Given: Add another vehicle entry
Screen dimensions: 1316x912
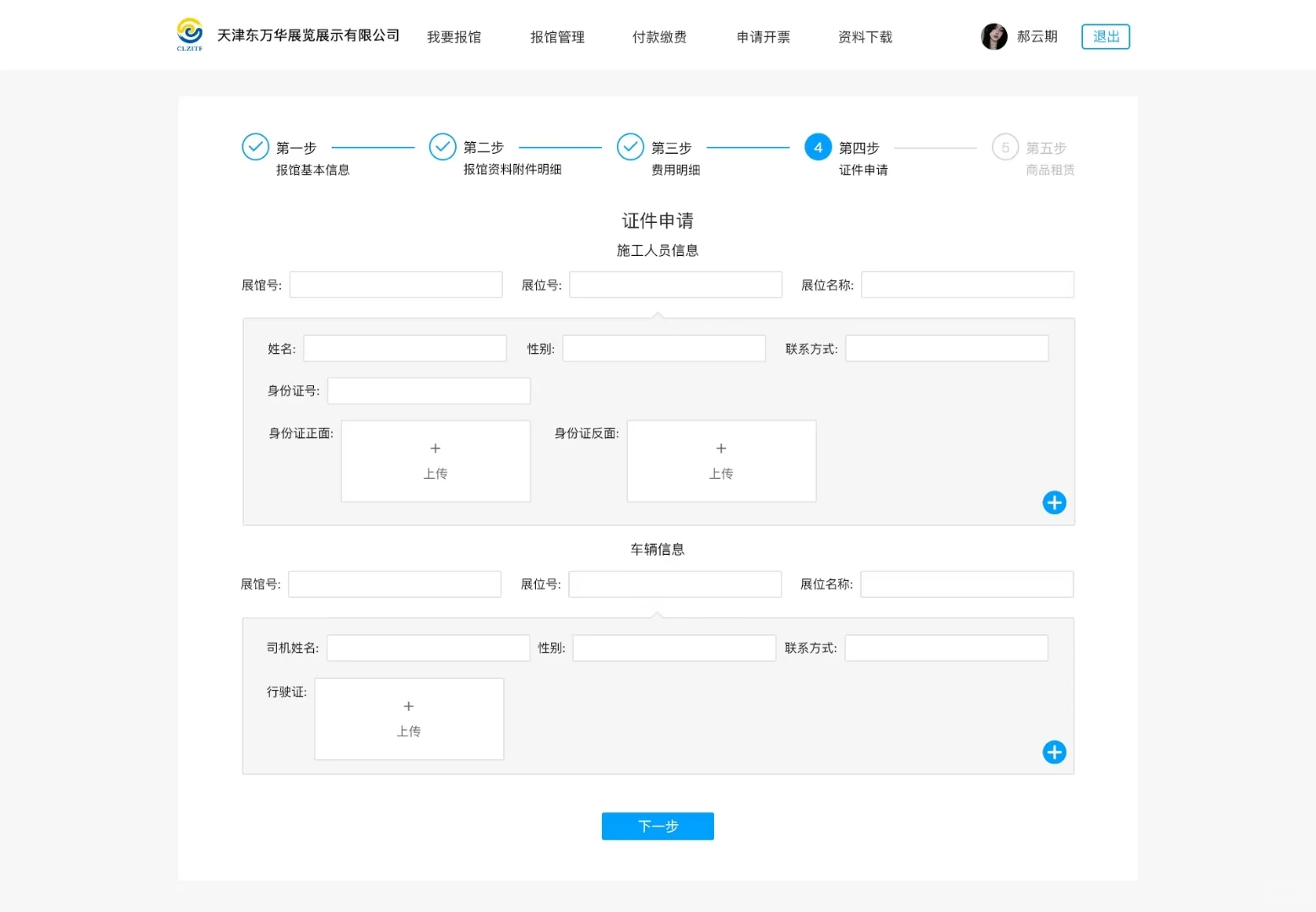Looking at the screenshot, I should click(1053, 752).
